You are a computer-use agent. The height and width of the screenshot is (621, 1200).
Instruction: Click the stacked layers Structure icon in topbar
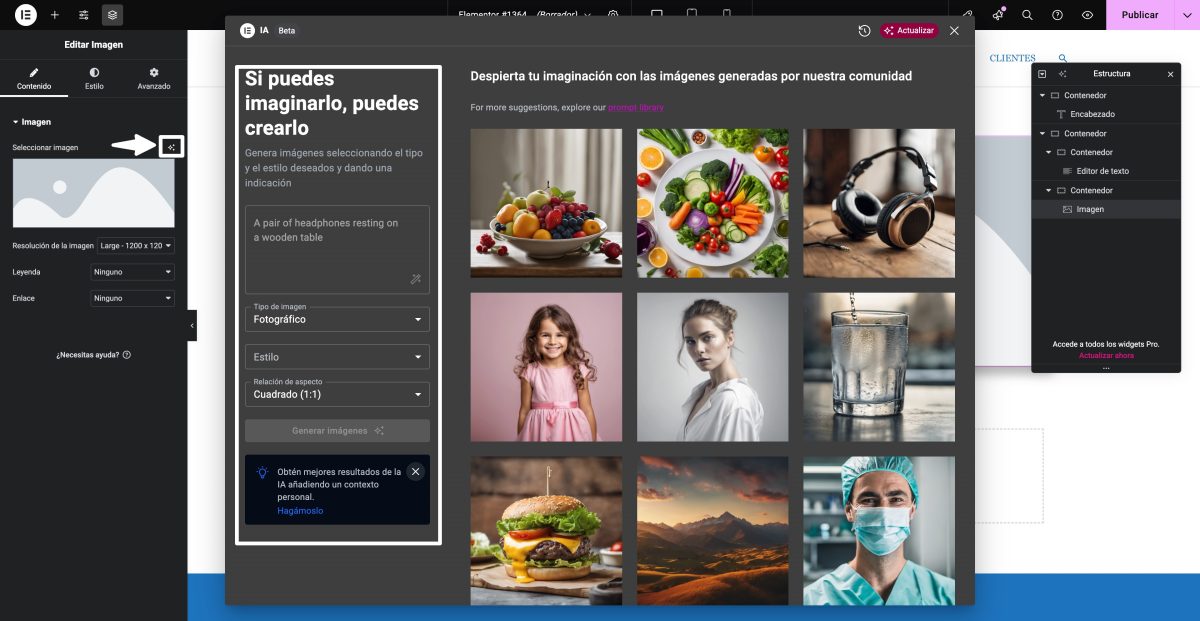click(113, 15)
